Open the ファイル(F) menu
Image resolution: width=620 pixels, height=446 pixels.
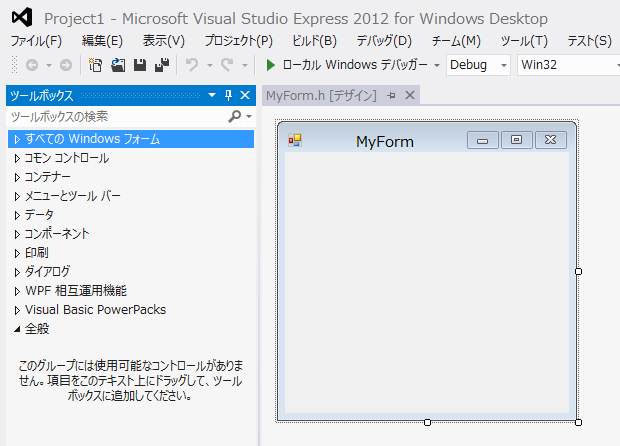click(36, 41)
